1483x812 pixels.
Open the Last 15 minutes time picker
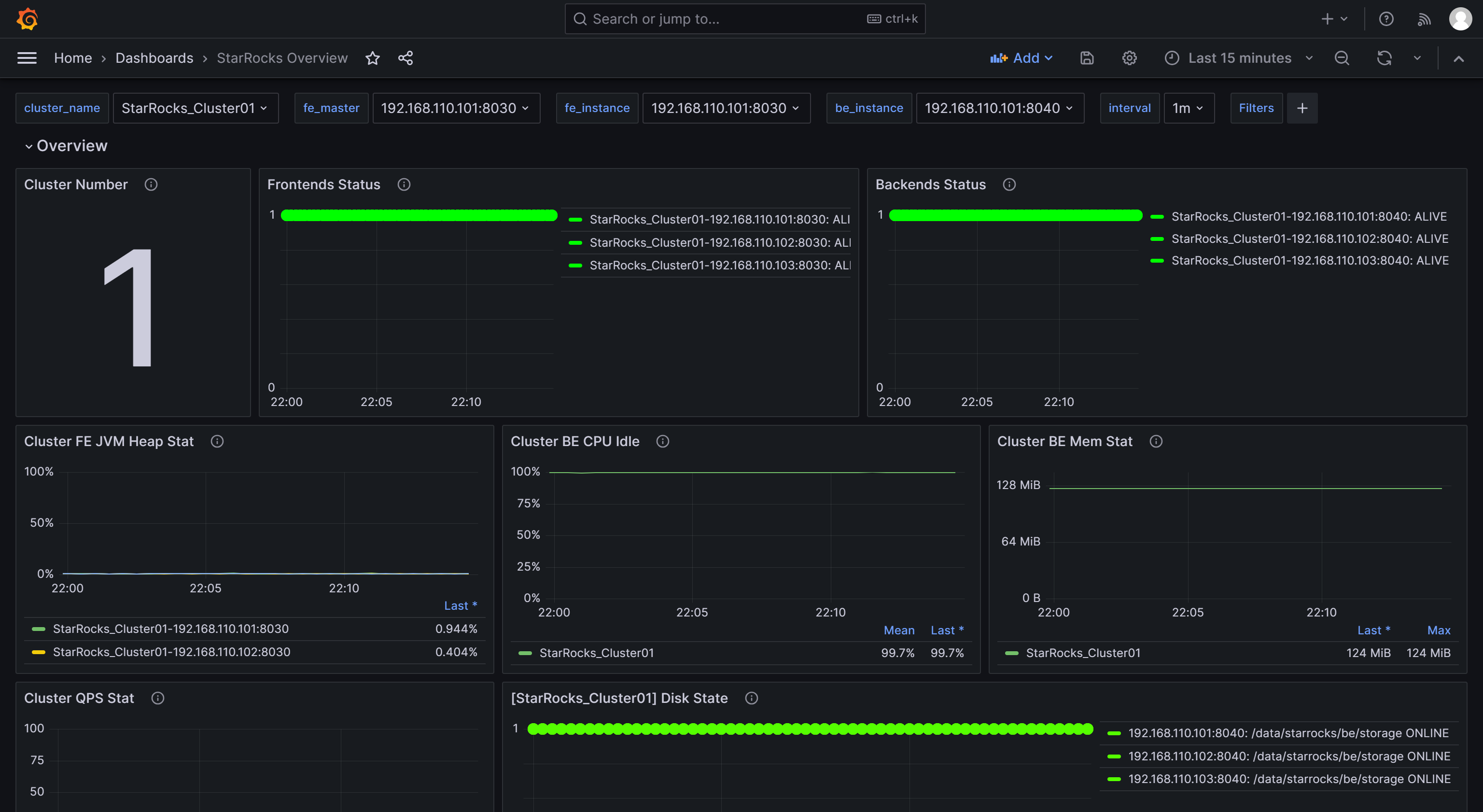[x=1239, y=58]
